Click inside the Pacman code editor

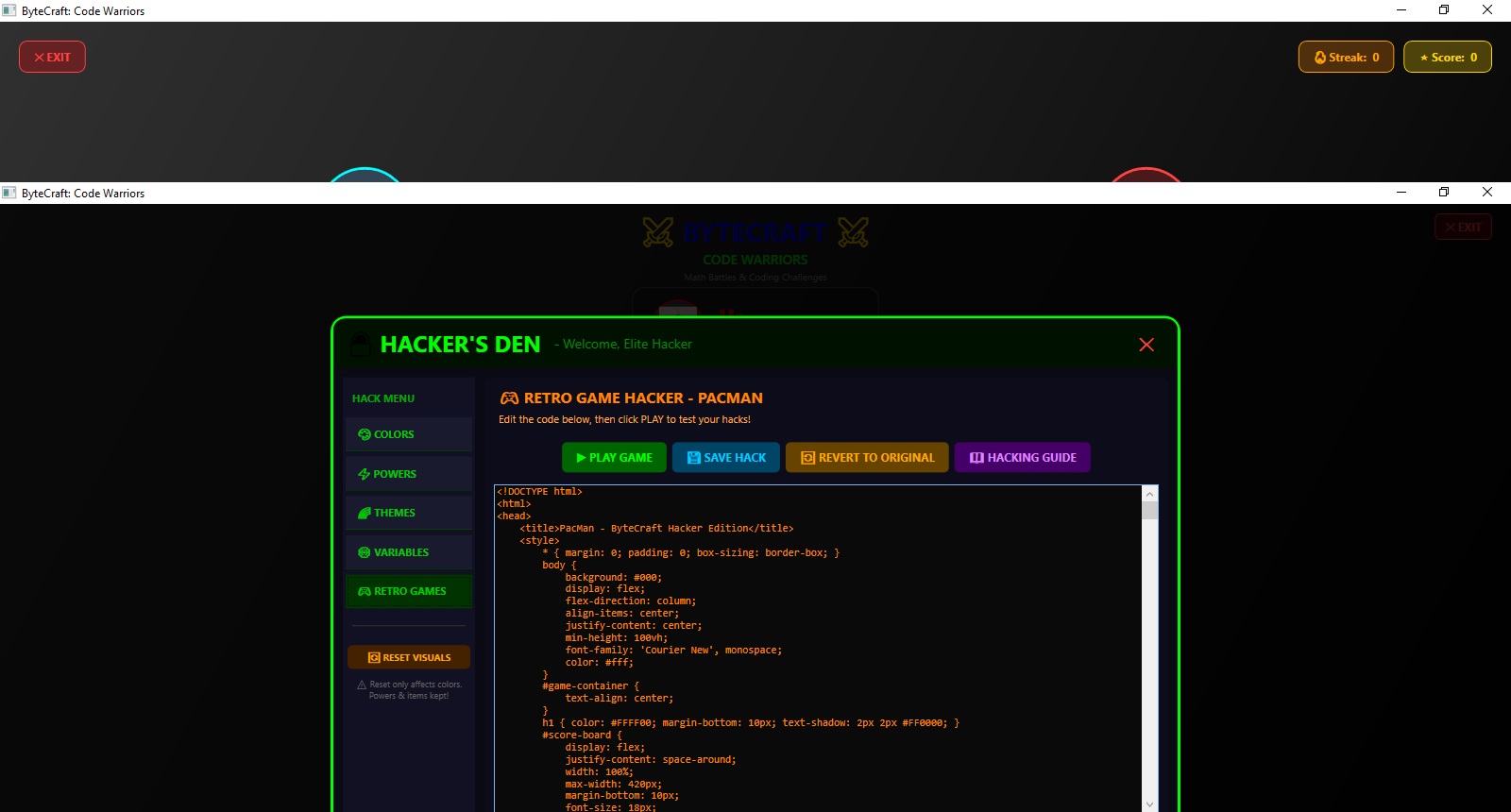818,648
